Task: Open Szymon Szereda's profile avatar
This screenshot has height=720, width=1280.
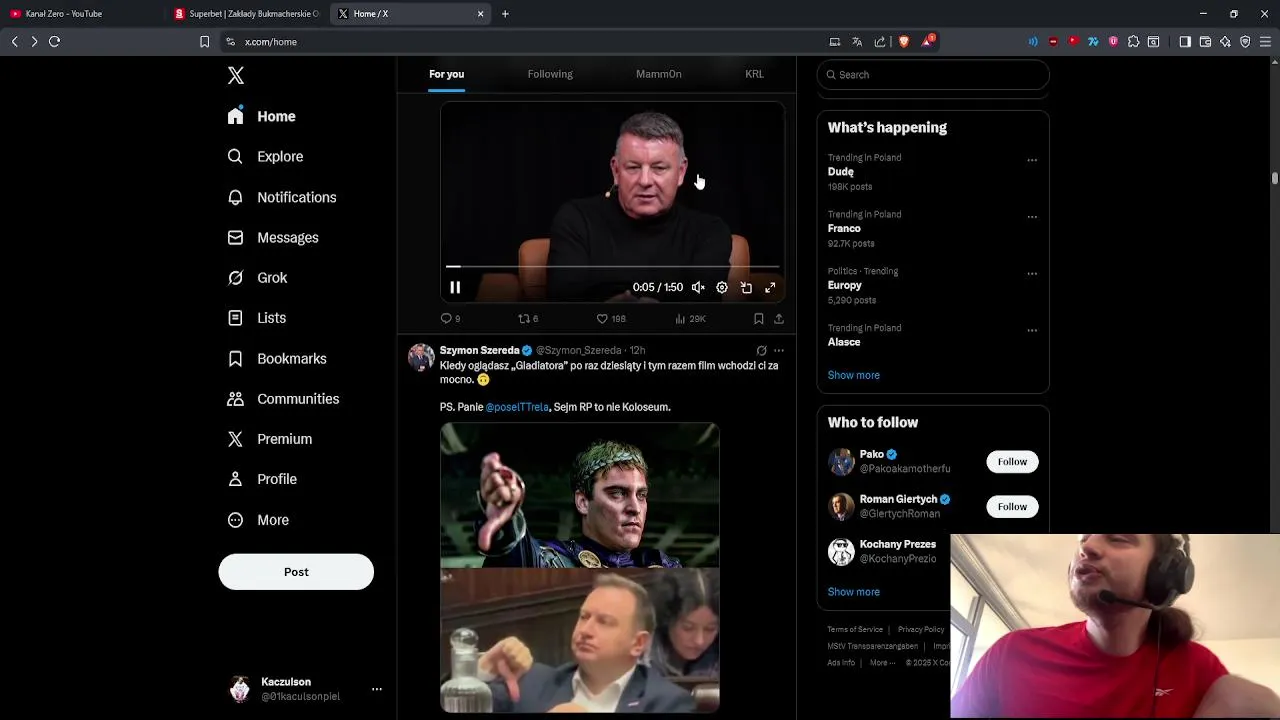Action: (x=421, y=357)
